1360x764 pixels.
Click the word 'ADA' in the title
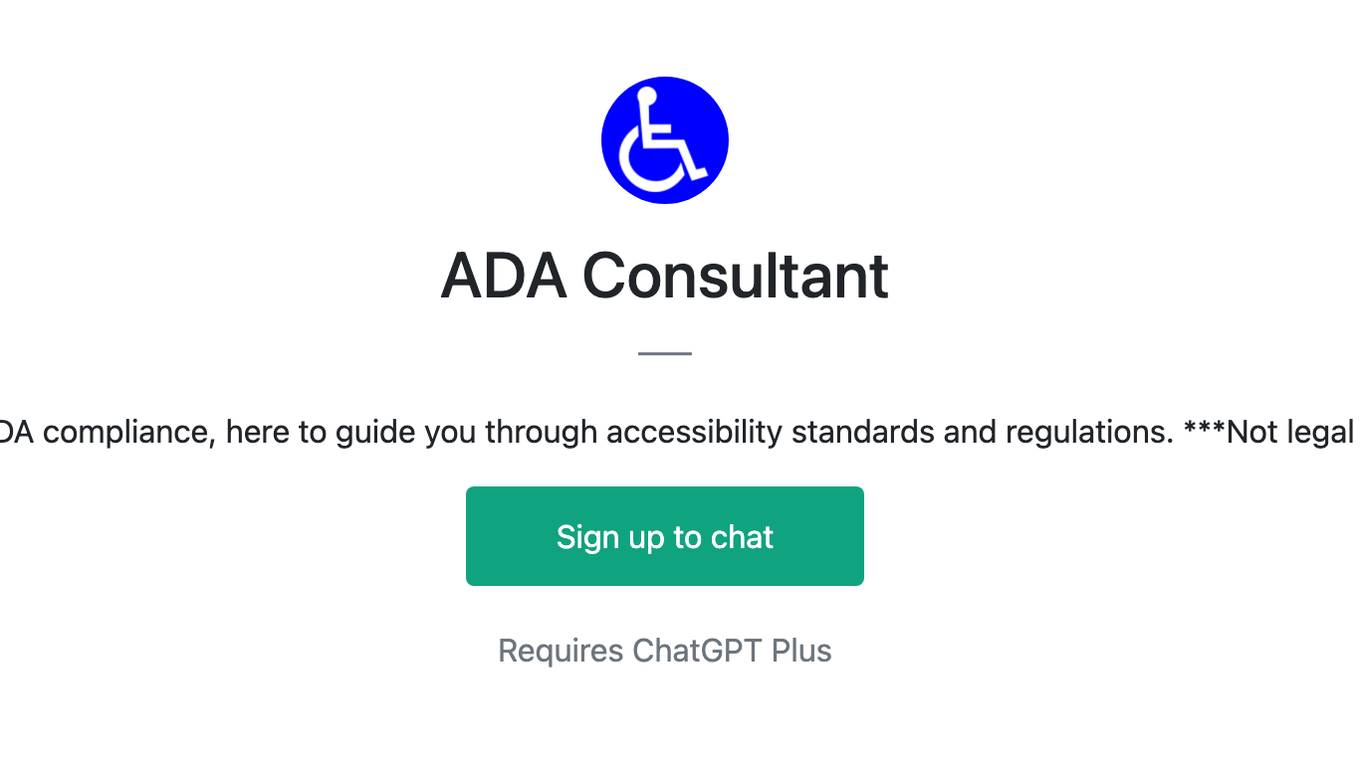coord(503,275)
